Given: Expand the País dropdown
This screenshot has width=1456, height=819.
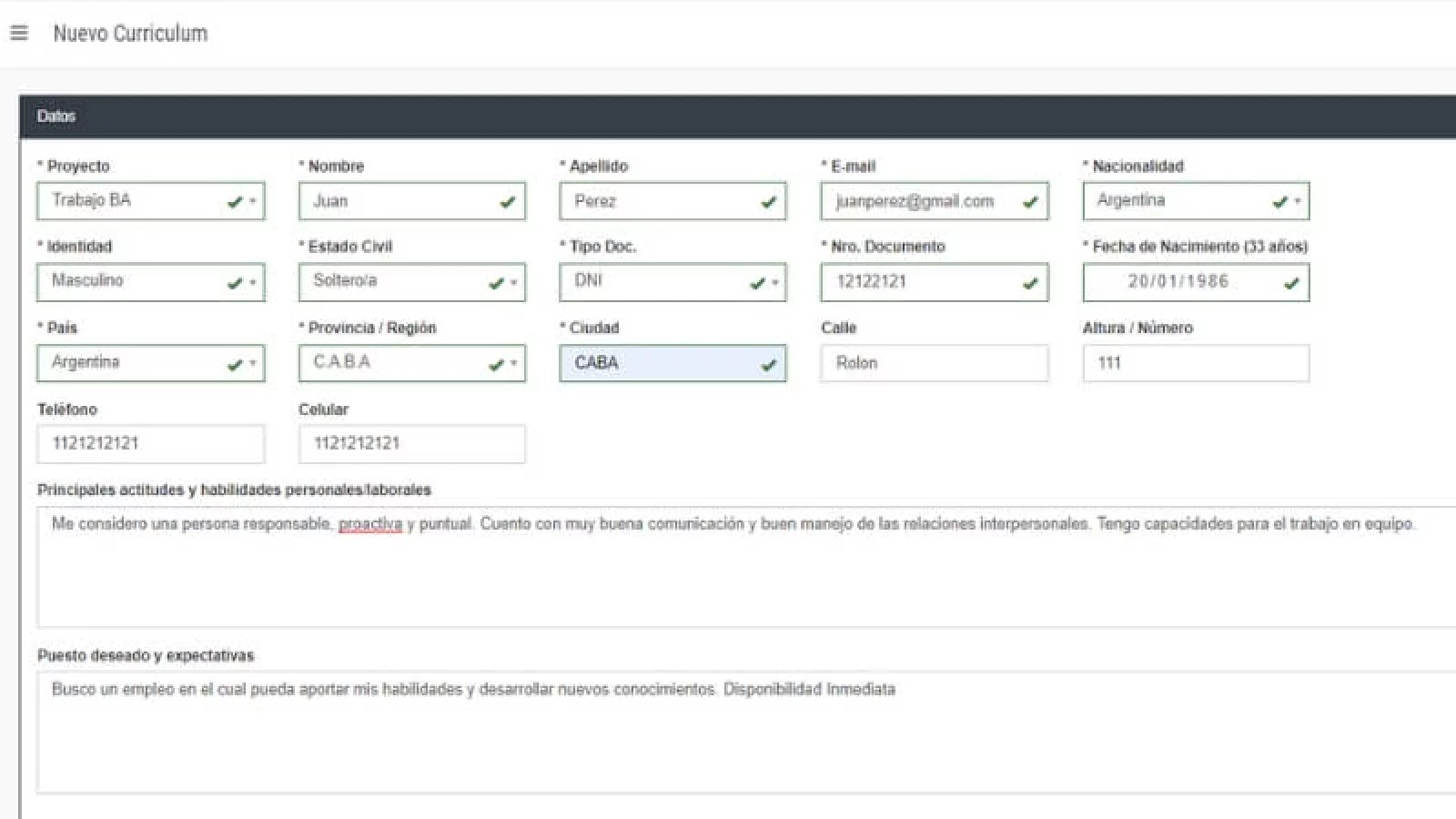Looking at the screenshot, I should click(150, 363).
